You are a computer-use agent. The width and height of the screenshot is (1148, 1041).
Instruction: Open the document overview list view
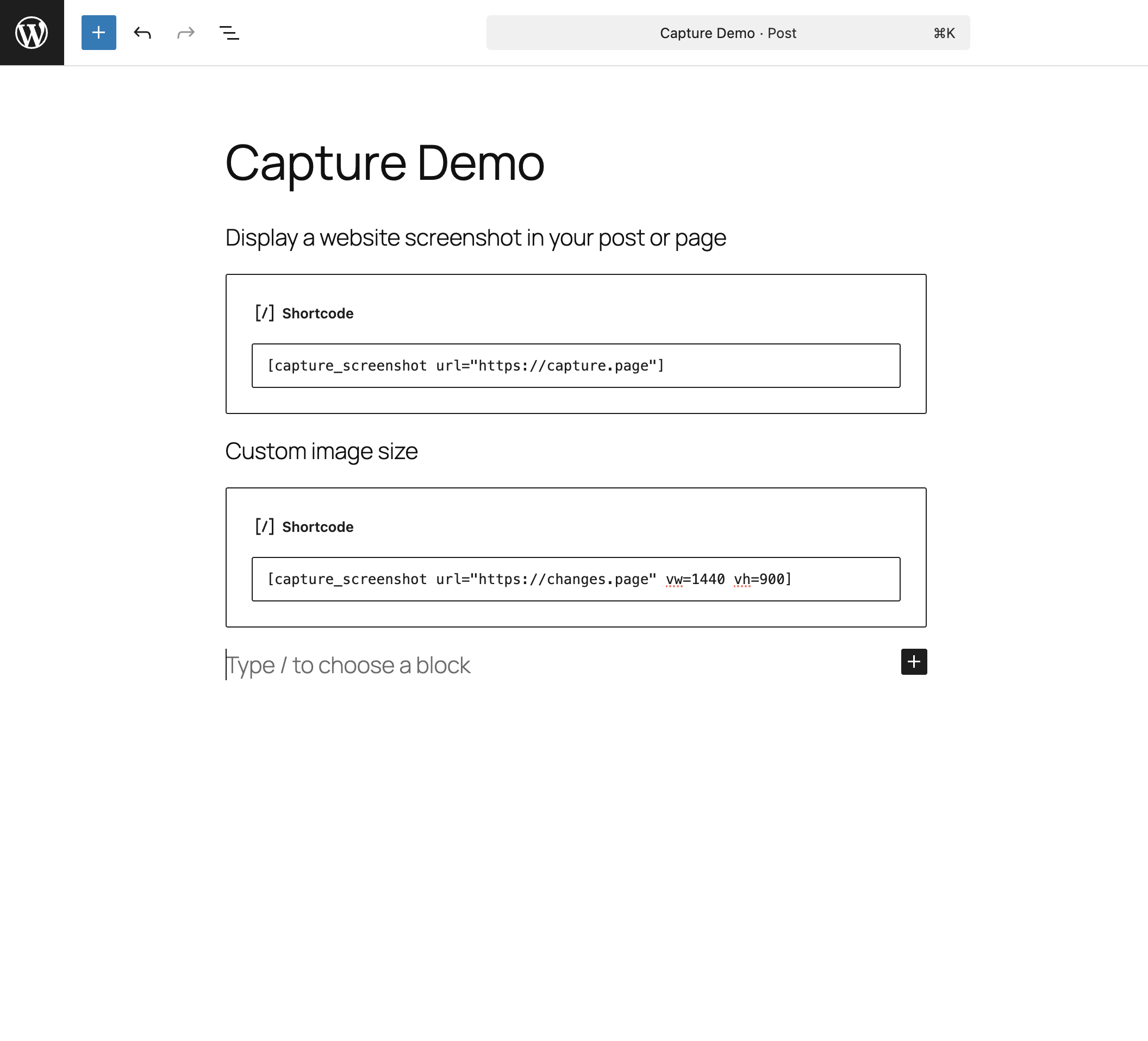pyautogui.click(x=229, y=33)
